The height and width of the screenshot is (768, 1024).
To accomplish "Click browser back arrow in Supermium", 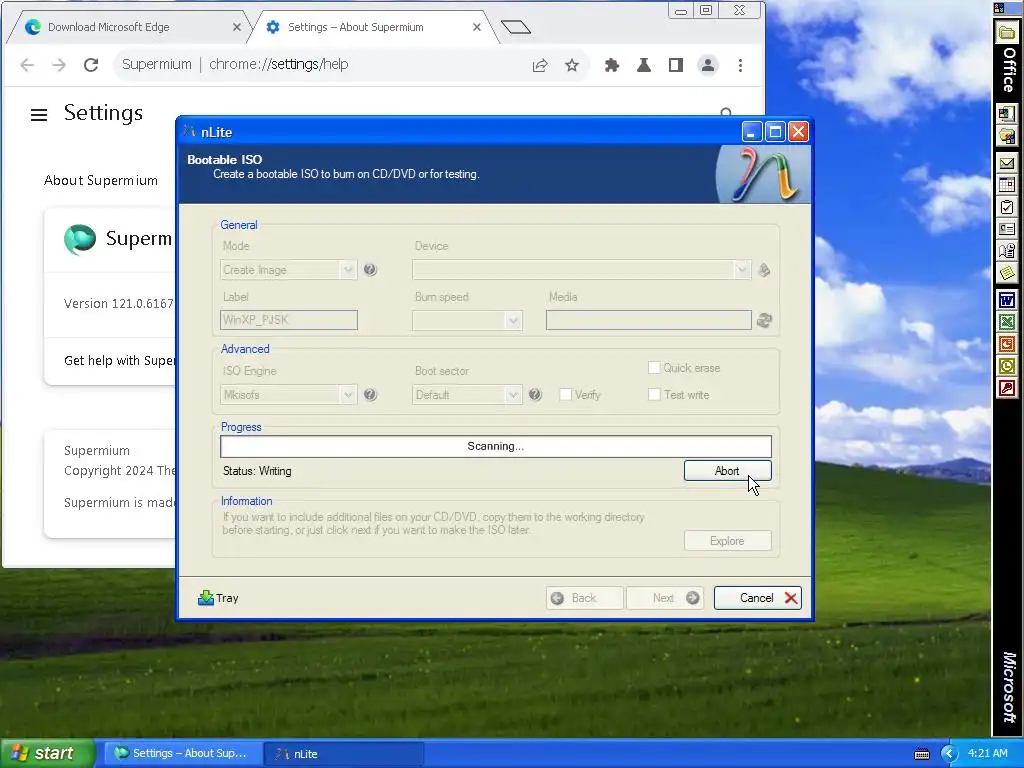I will (x=27, y=65).
